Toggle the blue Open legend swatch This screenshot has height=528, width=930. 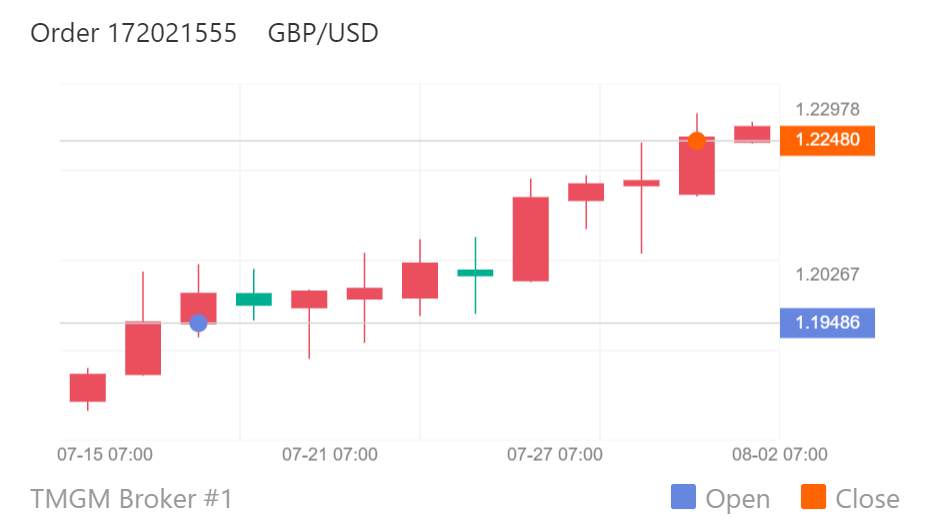click(683, 497)
